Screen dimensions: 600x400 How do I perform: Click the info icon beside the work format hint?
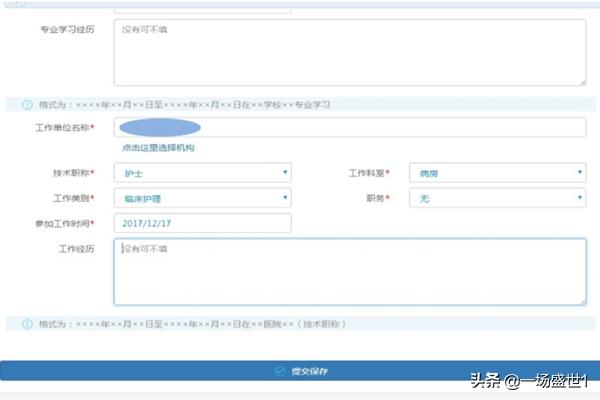click(28, 324)
